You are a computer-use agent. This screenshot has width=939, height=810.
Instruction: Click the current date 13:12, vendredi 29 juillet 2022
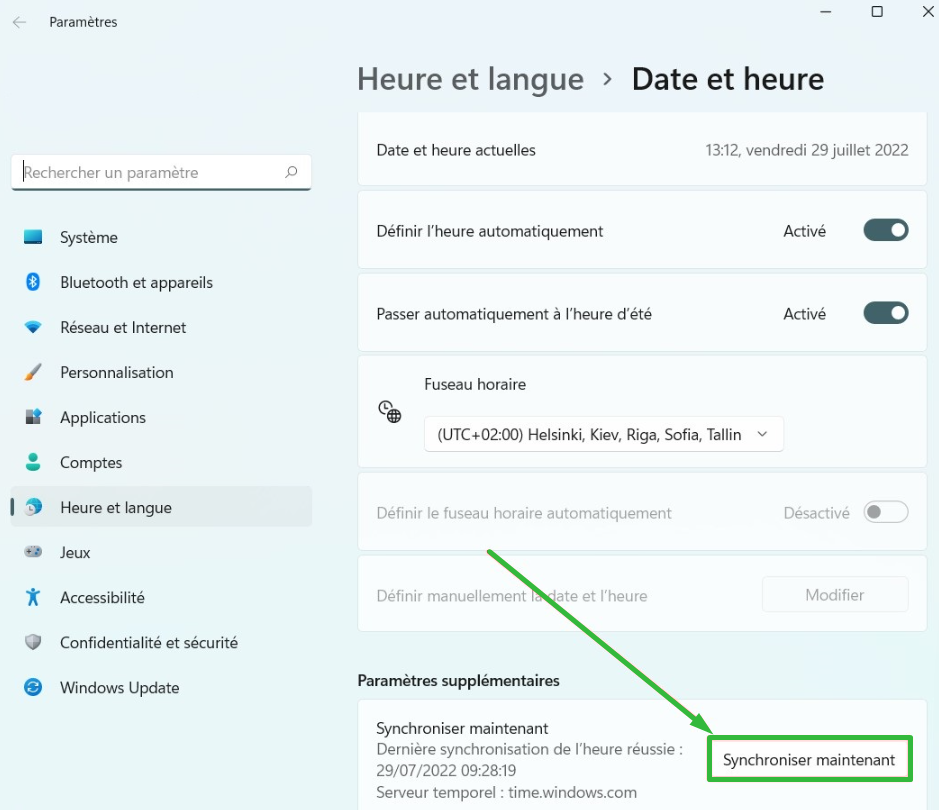(x=807, y=150)
